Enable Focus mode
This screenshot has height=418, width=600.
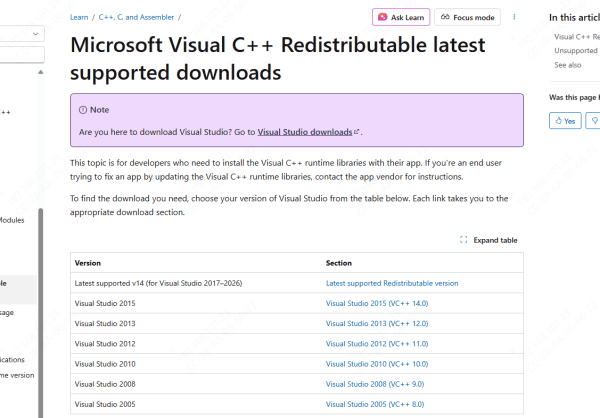click(467, 17)
